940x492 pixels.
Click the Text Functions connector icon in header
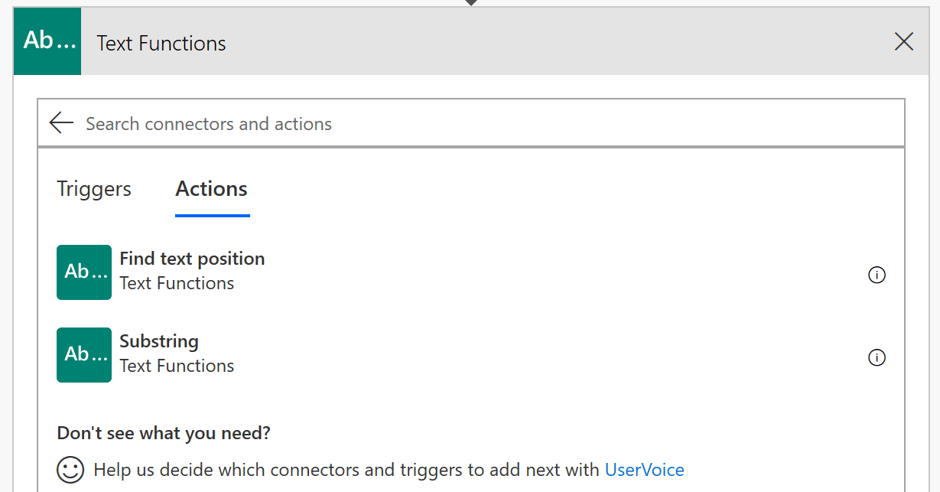click(47, 41)
